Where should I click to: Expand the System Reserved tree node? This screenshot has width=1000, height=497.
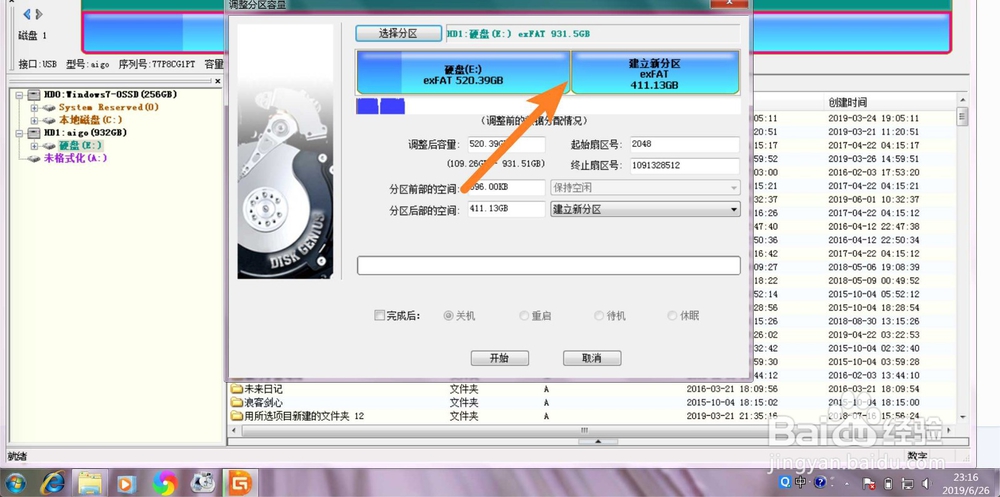coord(34,107)
